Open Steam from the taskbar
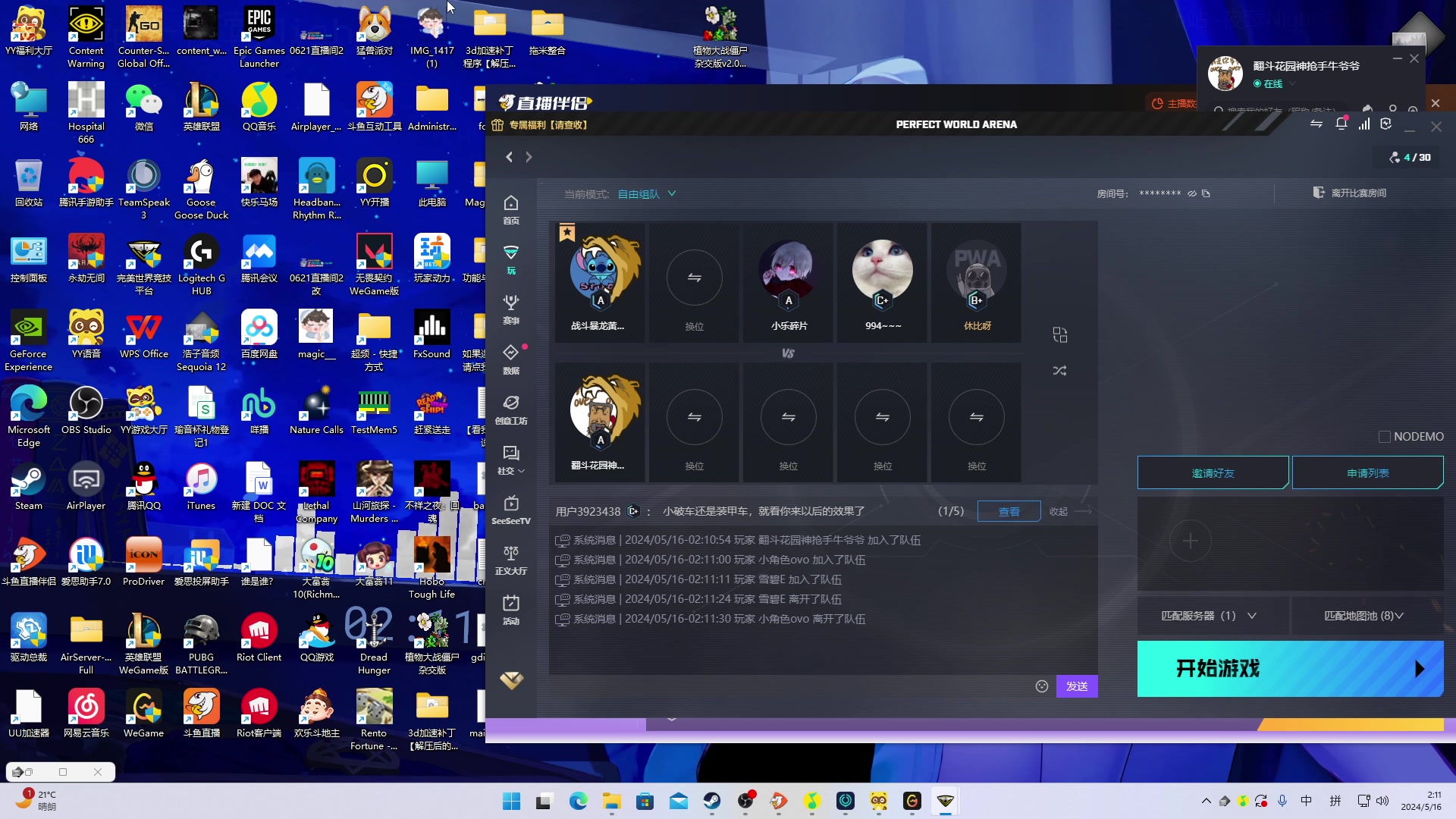The width and height of the screenshot is (1456, 819). pos(712,802)
